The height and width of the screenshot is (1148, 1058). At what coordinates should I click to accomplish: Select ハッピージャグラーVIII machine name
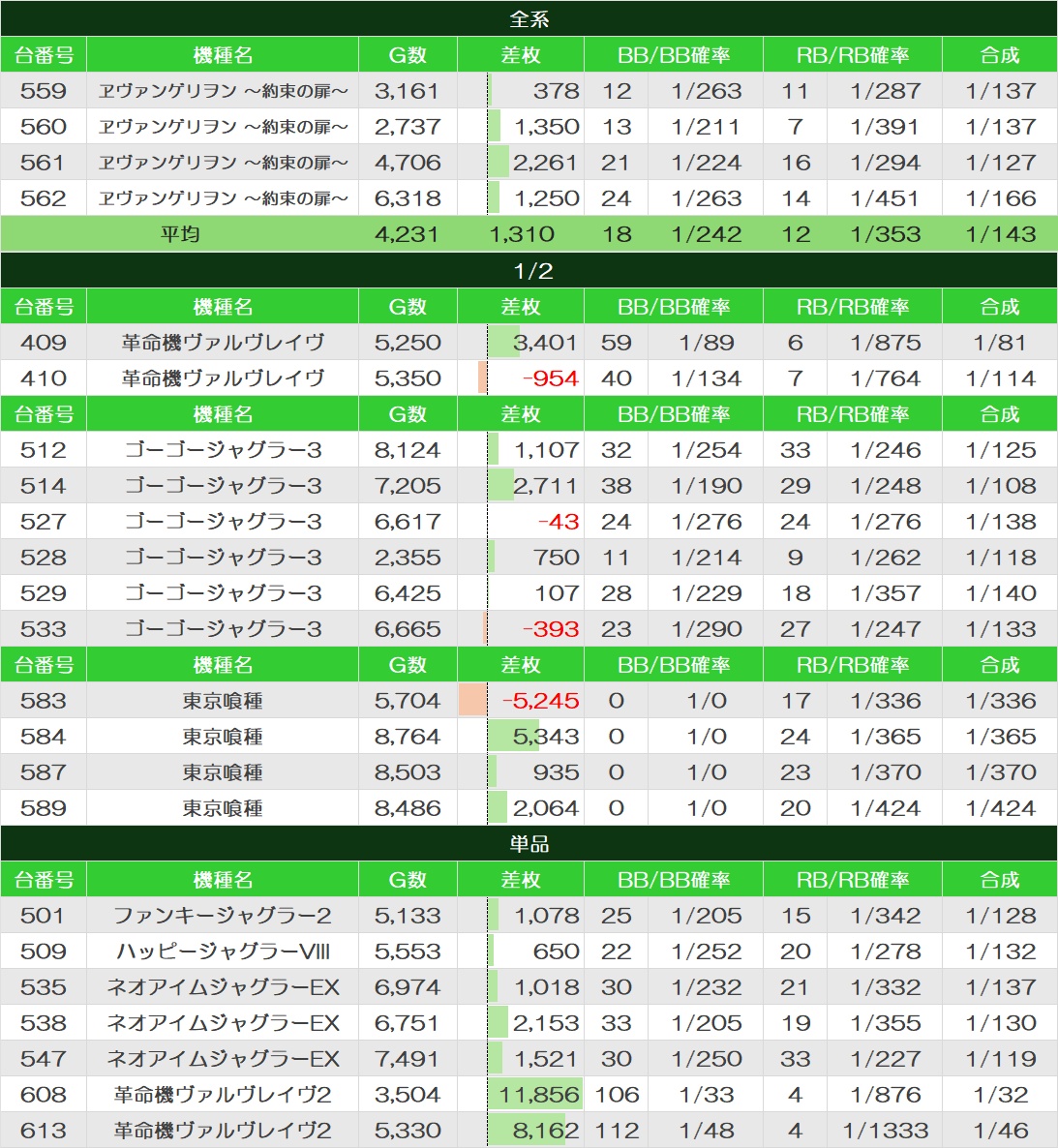tap(223, 952)
